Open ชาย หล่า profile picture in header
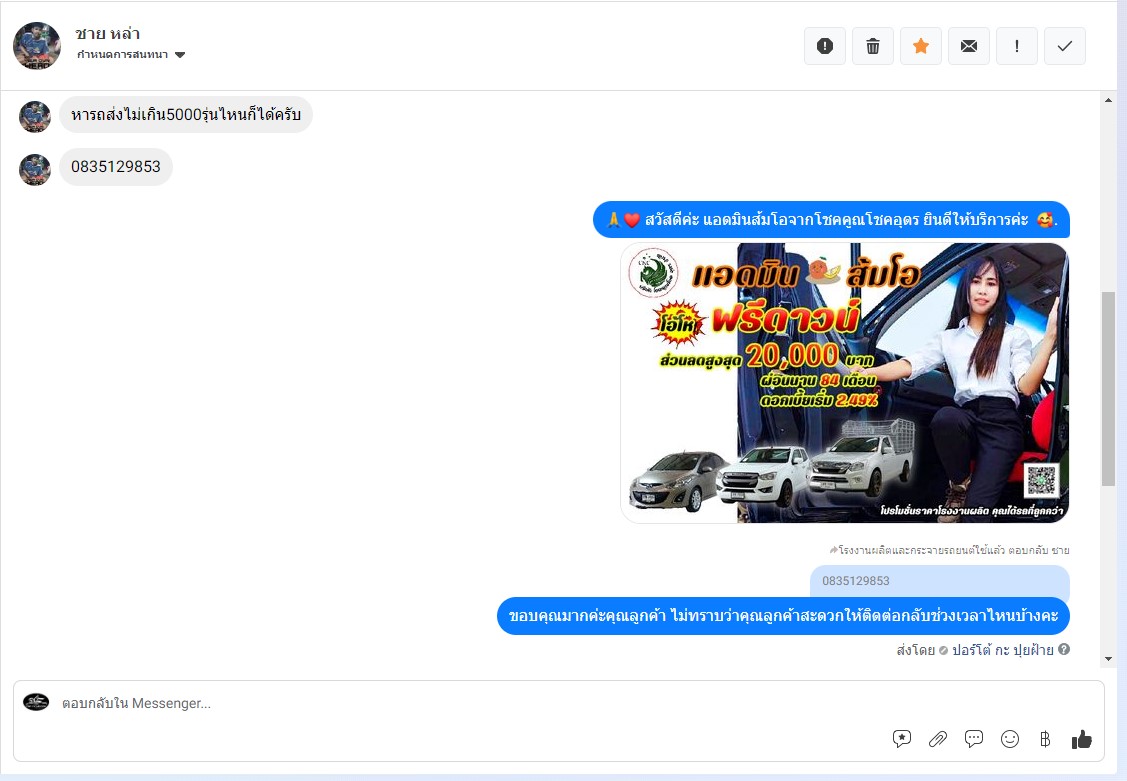The height and width of the screenshot is (781, 1127). 37,45
